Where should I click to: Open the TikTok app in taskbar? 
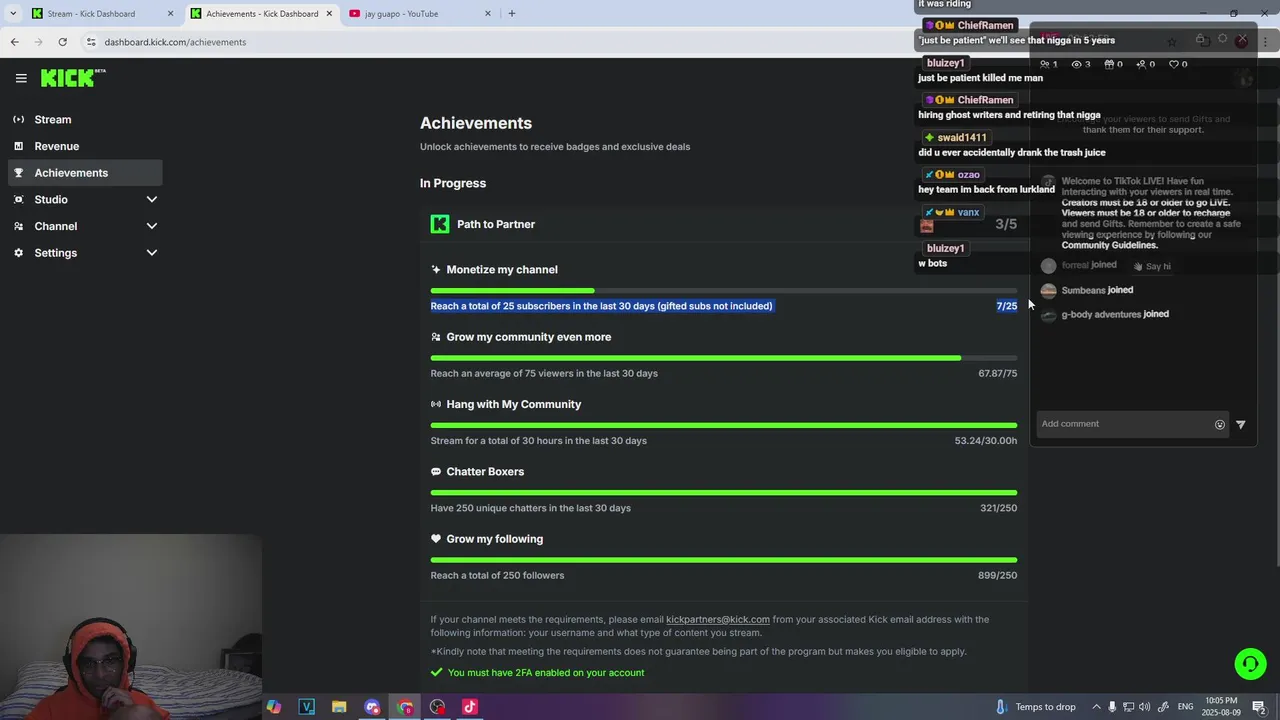(x=470, y=707)
